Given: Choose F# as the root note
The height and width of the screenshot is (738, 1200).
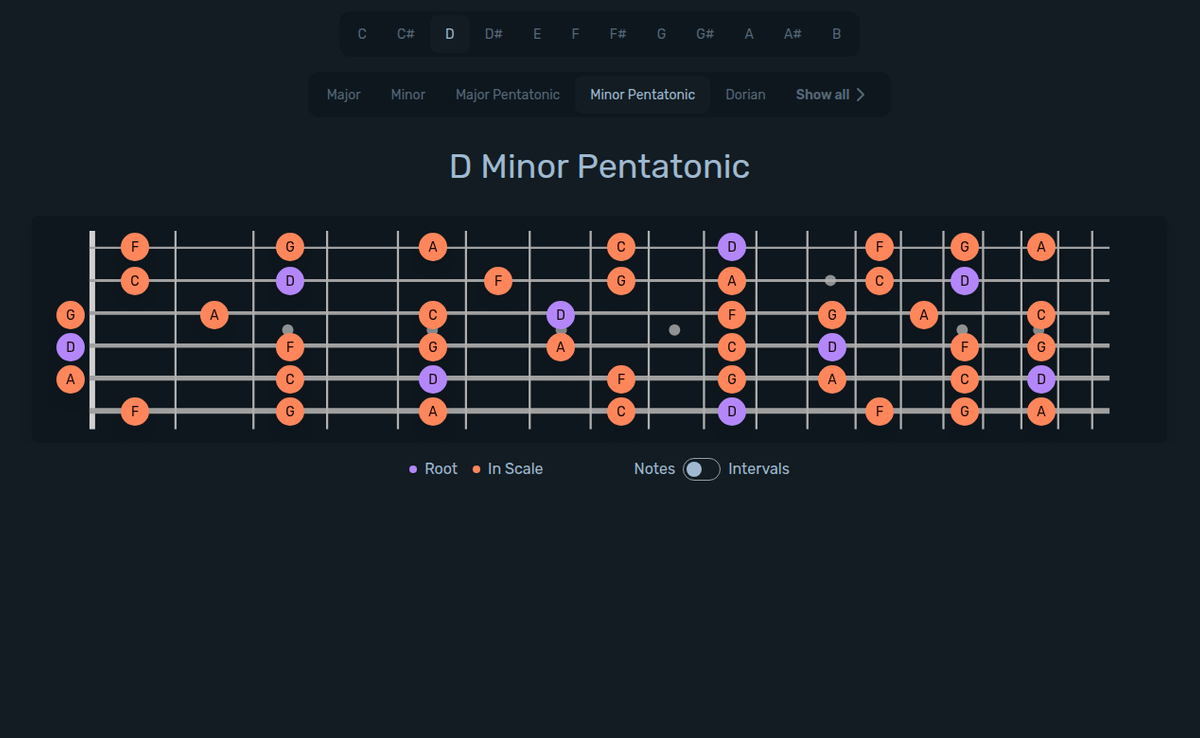Looking at the screenshot, I should pos(617,33).
